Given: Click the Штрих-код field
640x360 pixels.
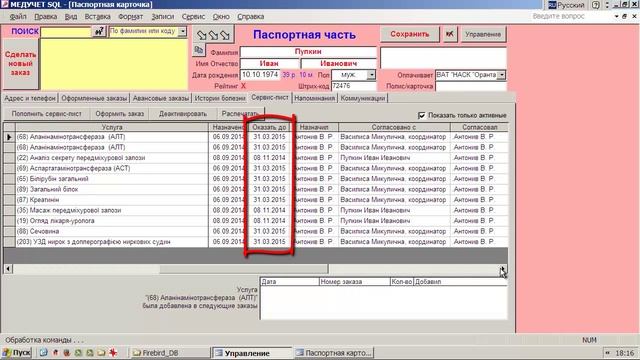Looking at the screenshot, I should click(353, 86).
